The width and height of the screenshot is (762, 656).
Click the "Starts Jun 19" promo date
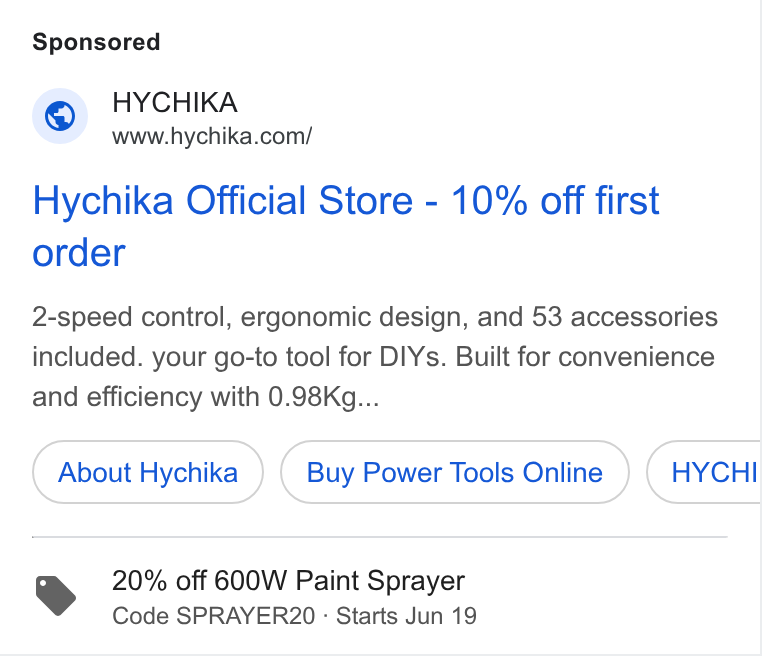[406, 616]
